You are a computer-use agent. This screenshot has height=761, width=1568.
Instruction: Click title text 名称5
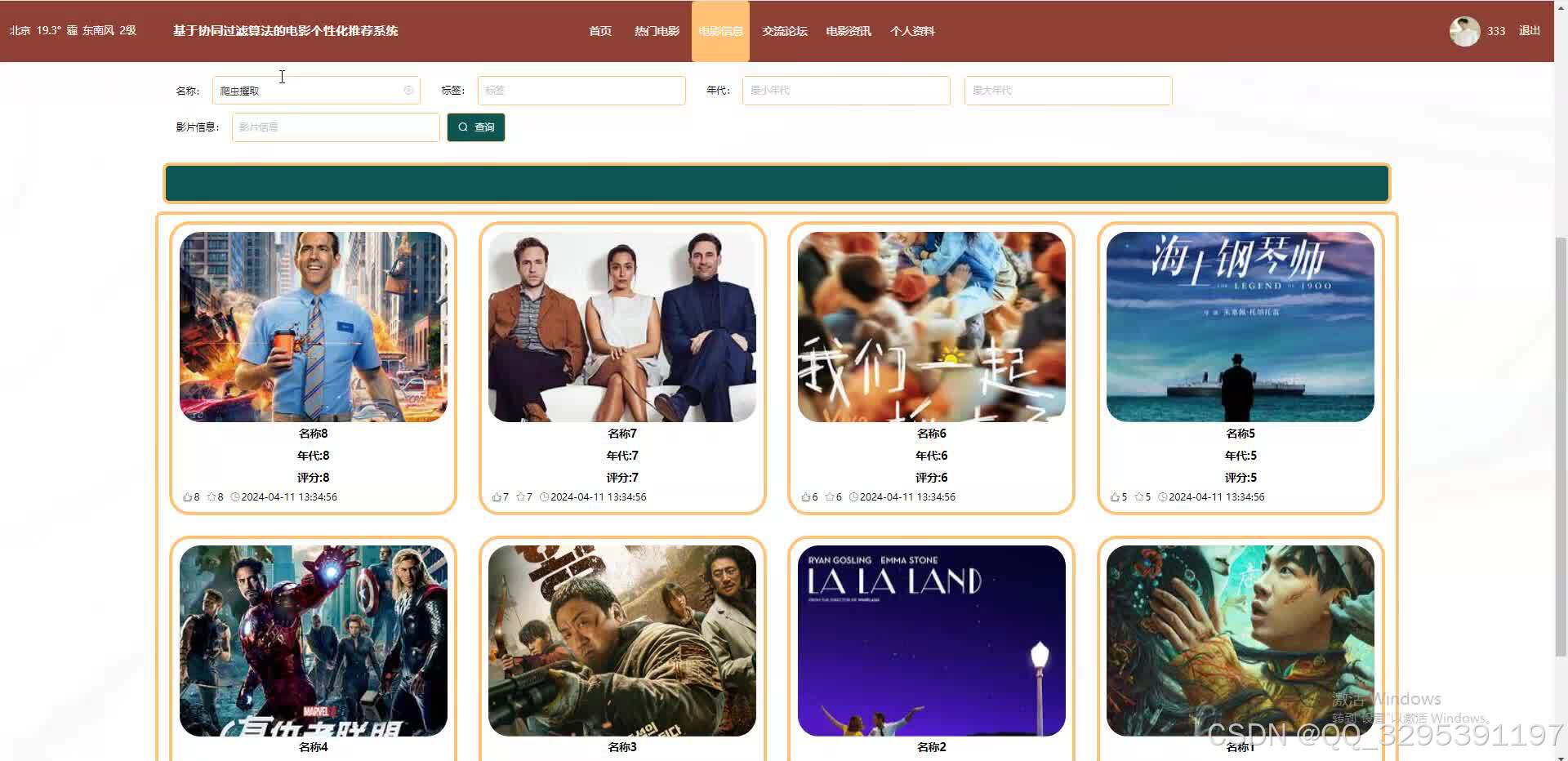tap(1241, 434)
